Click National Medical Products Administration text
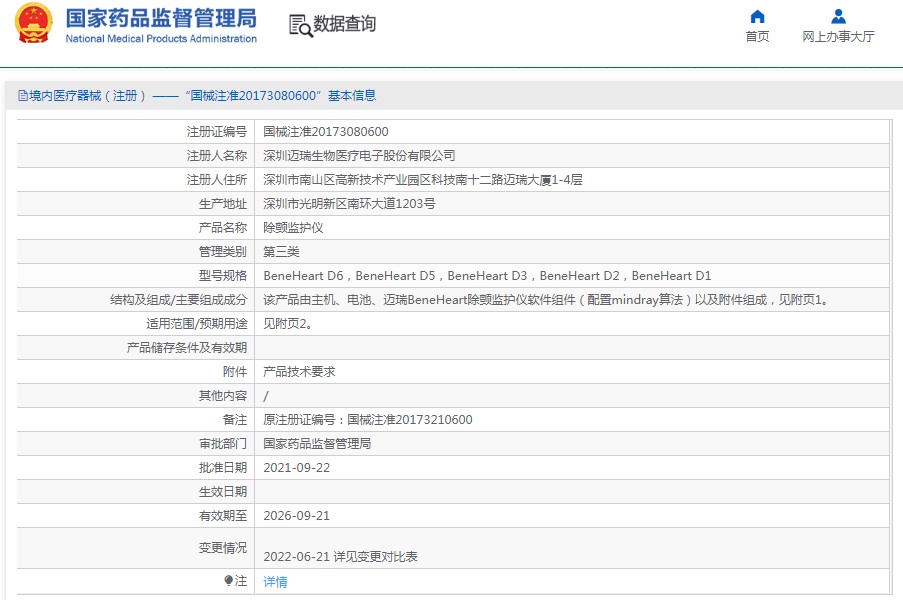Screen dimensions: 903x600 tap(161, 39)
